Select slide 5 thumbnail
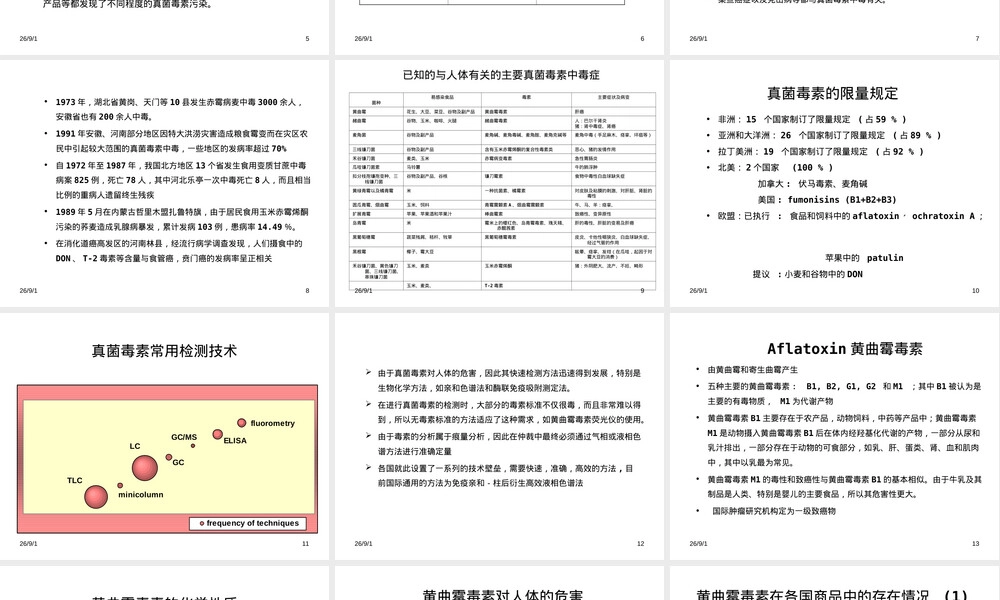This screenshot has width=1000, height=600. pyautogui.click(x=165, y=27)
